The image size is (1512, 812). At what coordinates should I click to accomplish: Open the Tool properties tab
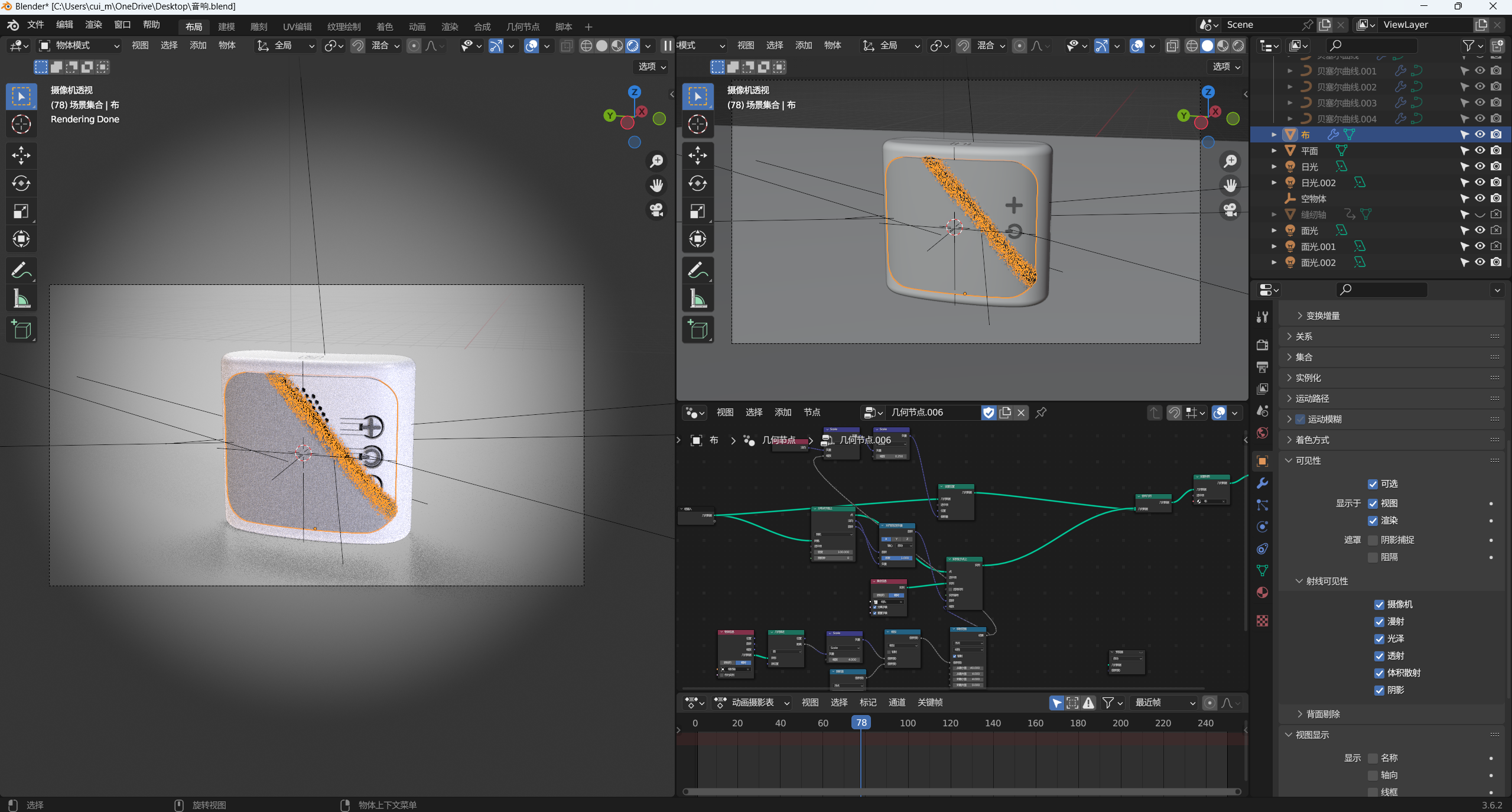(x=1263, y=317)
